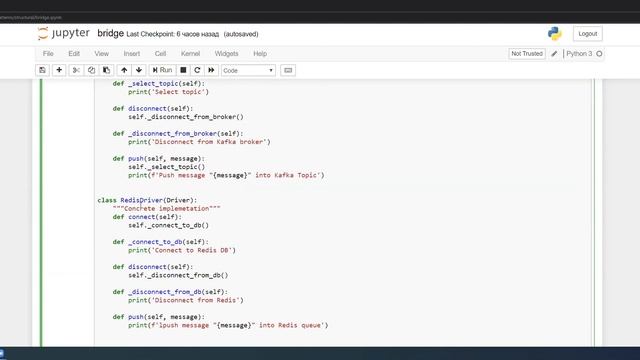Open the Help menu
Screen dimensions: 640x360
(260, 53)
